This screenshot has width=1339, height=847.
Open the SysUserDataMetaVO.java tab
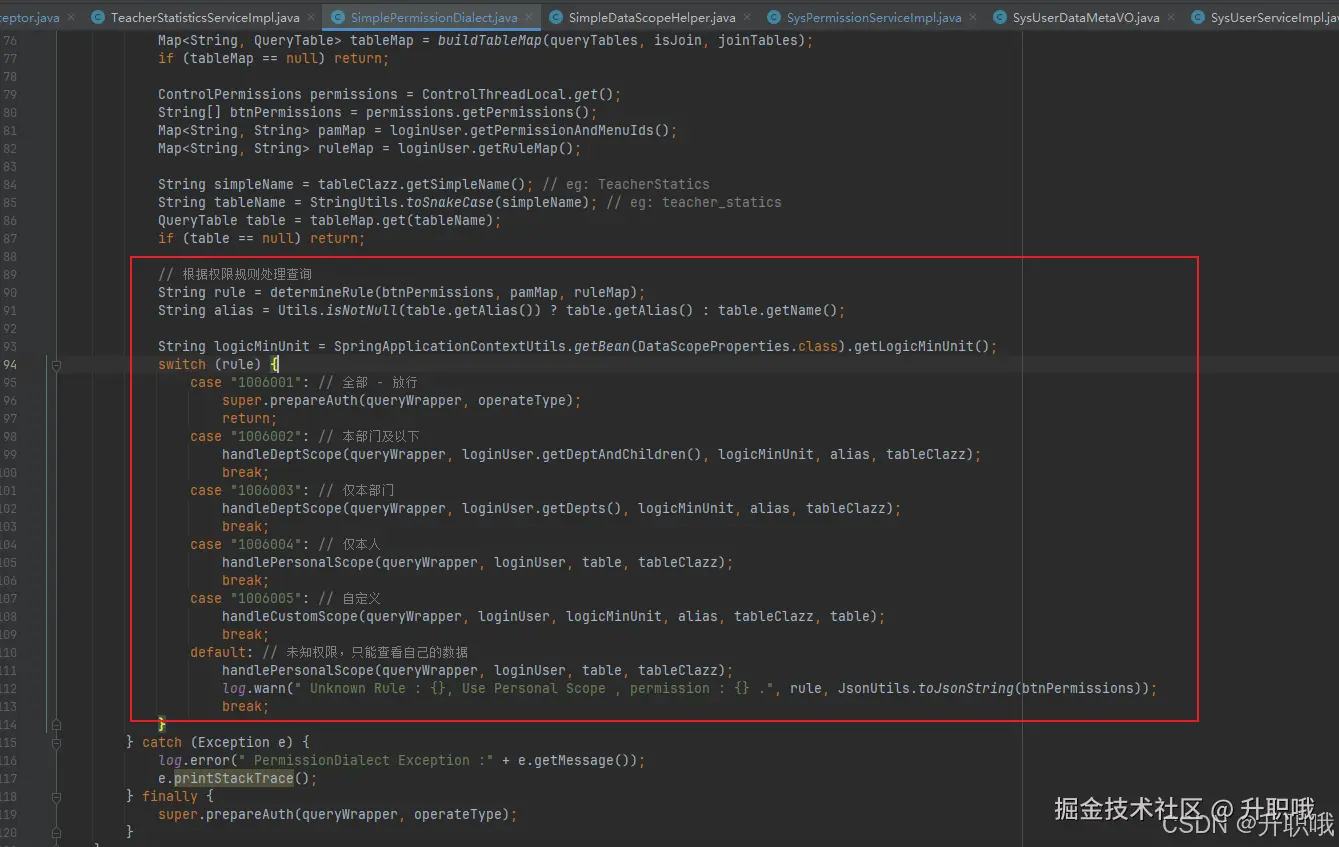(x=1086, y=18)
